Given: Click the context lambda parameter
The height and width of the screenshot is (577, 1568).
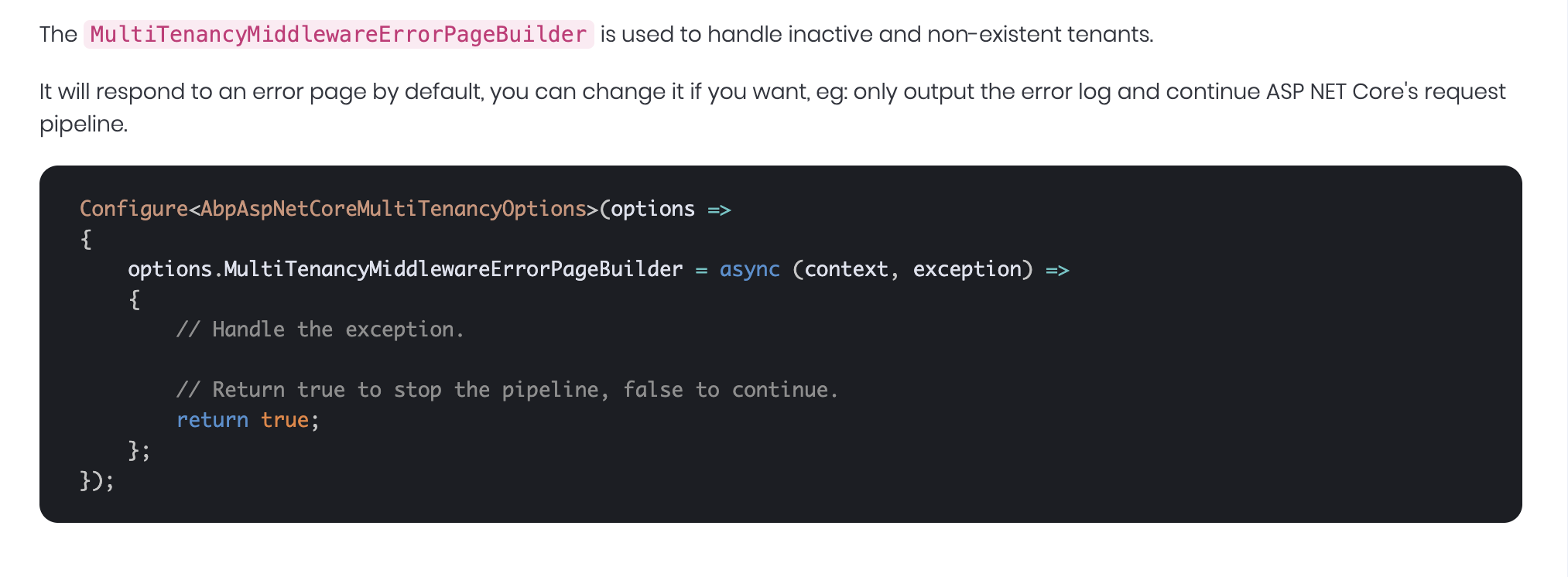Looking at the screenshot, I should point(846,269).
